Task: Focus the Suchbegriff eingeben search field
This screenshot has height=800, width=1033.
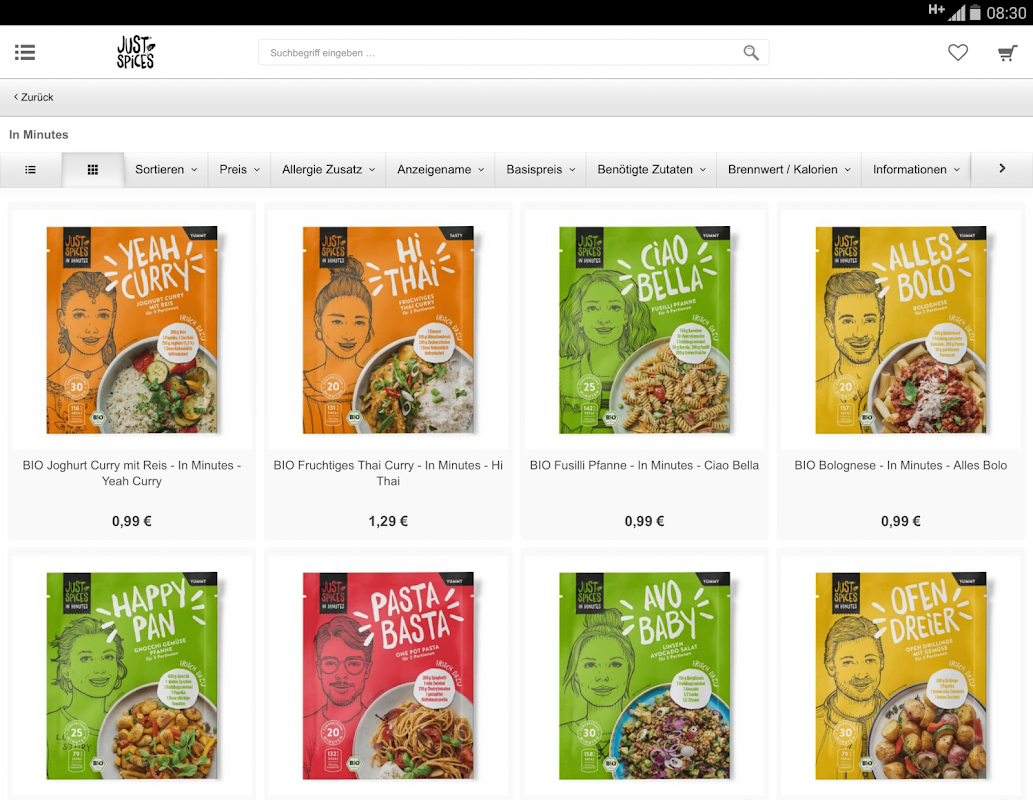Action: click(x=513, y=53)
